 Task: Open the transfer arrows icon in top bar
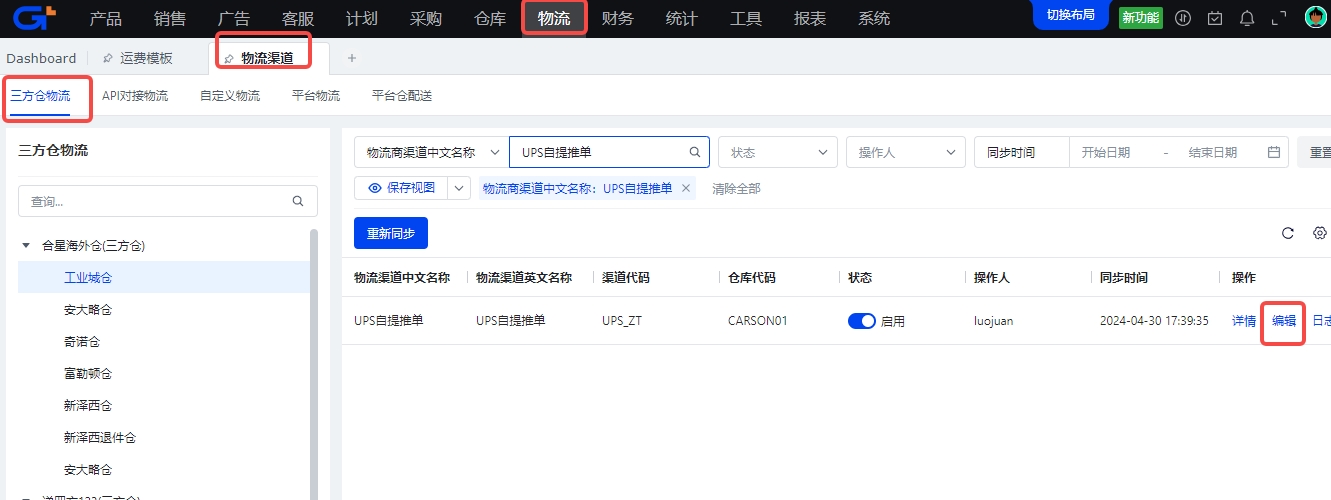tap(1183, 18)
